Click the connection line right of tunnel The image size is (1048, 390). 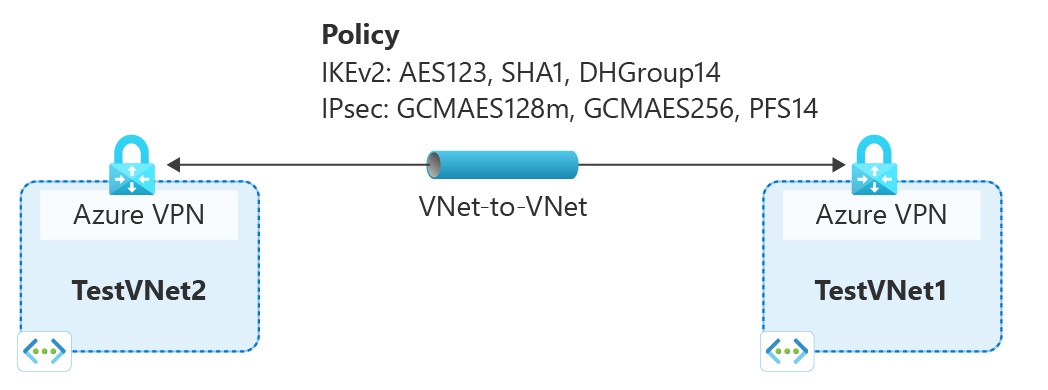coord(705,165)
